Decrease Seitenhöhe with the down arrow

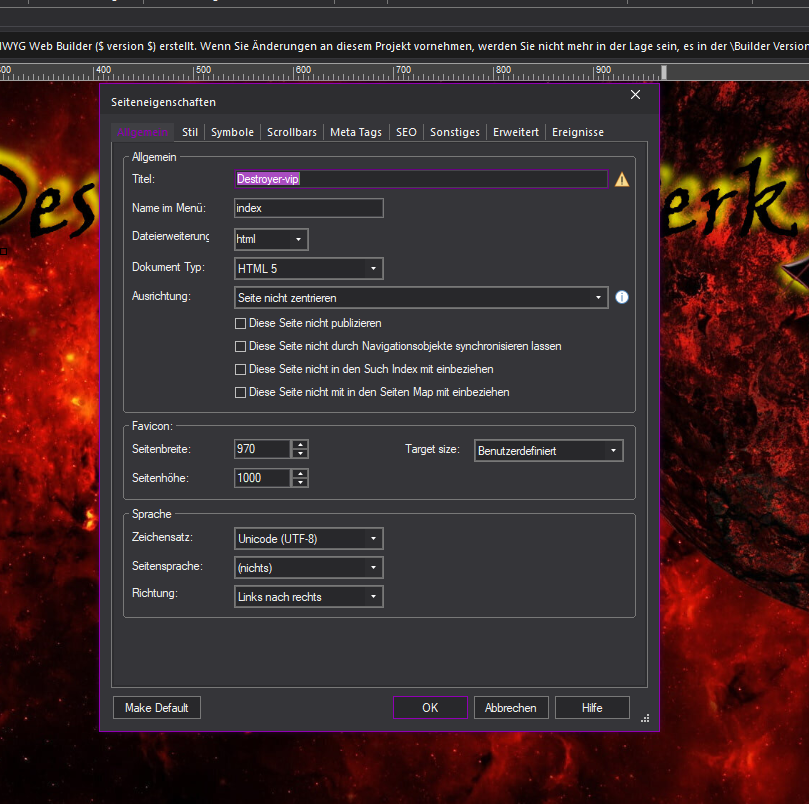pos(300,483)
